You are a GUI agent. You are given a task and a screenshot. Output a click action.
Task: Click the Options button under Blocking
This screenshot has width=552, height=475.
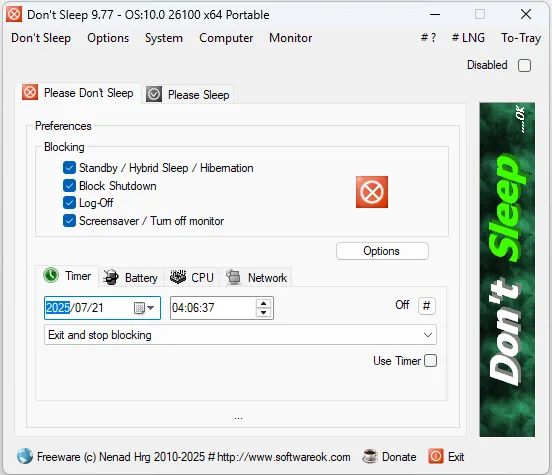[382, 251]
